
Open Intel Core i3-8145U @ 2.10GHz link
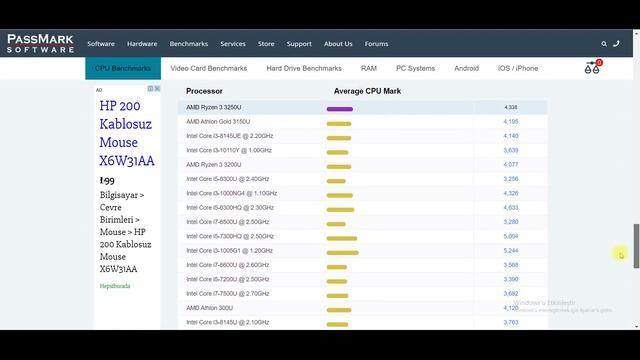point(227,322)
